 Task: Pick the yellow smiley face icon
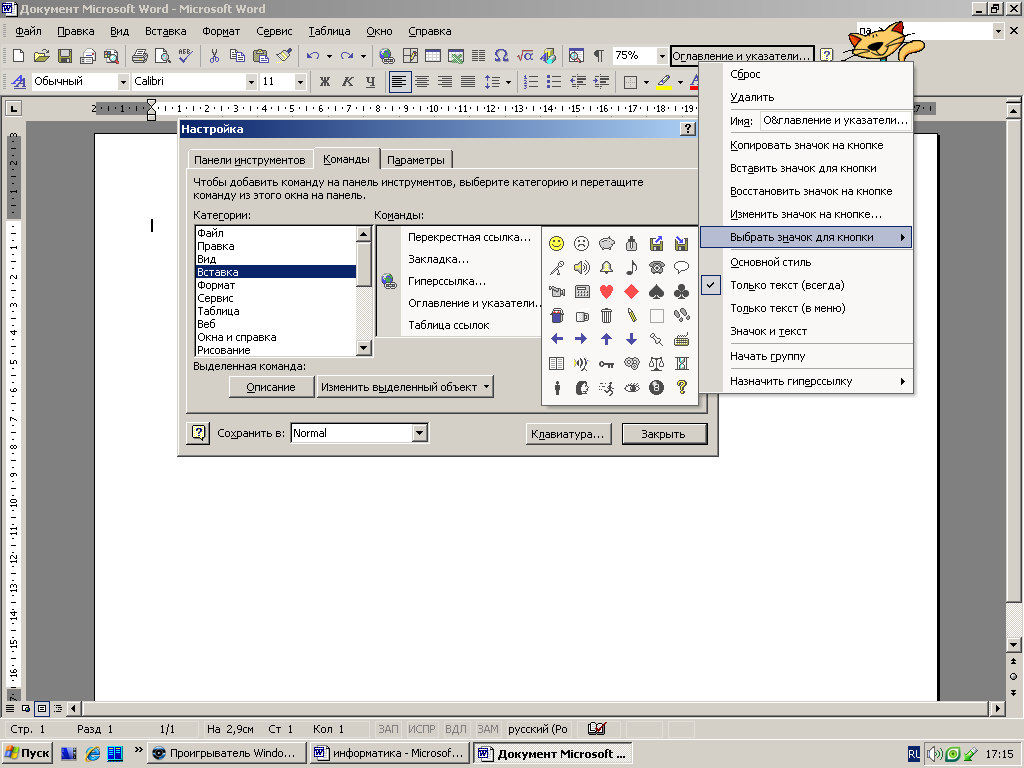tap(557, 243)
